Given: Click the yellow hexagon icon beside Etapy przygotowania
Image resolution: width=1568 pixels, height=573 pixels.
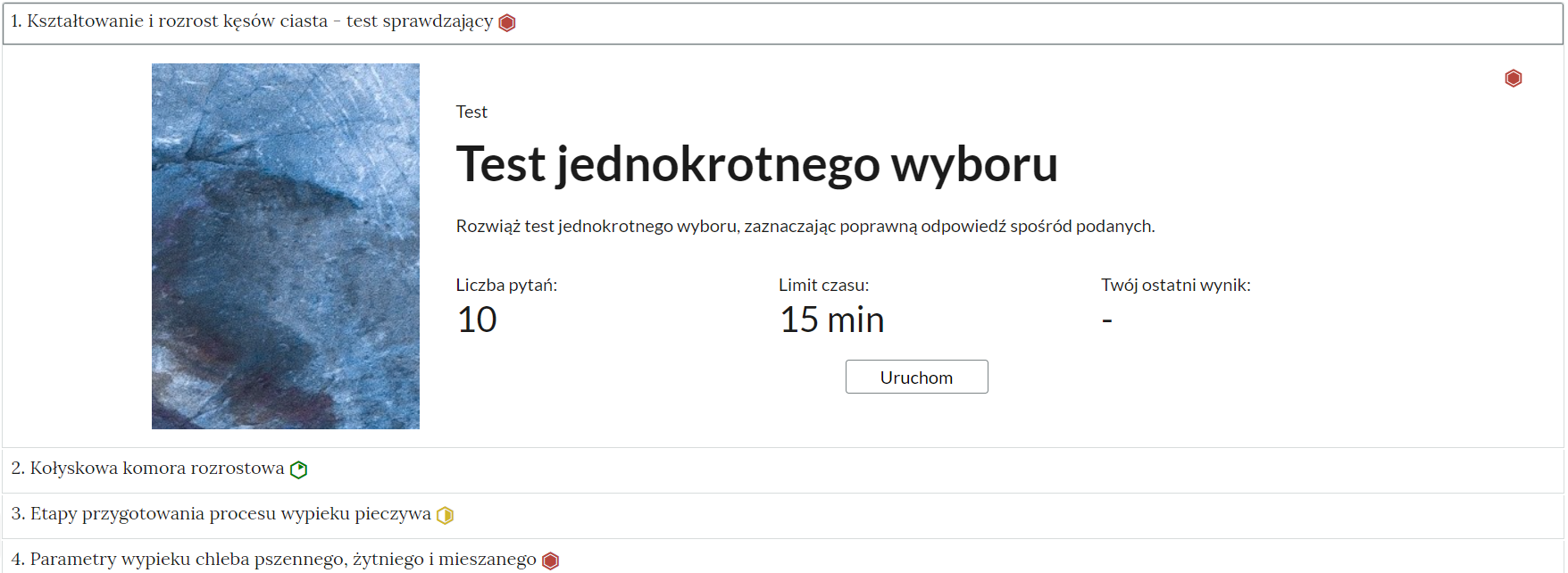Looking at the screenshot, I should [445, 515].
